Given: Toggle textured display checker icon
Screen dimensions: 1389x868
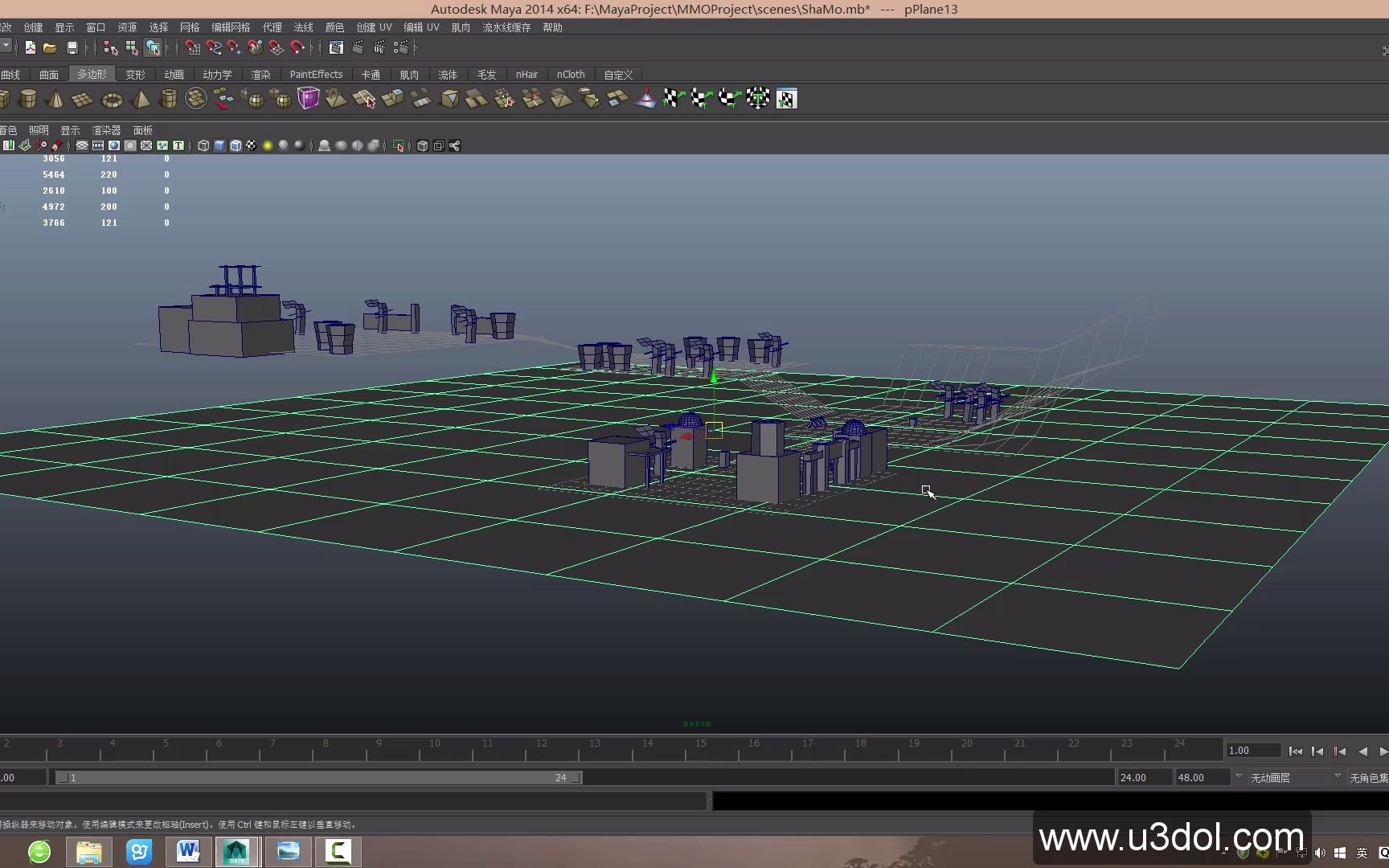Looking at the screenshot, I should click(x=252, y=145).
